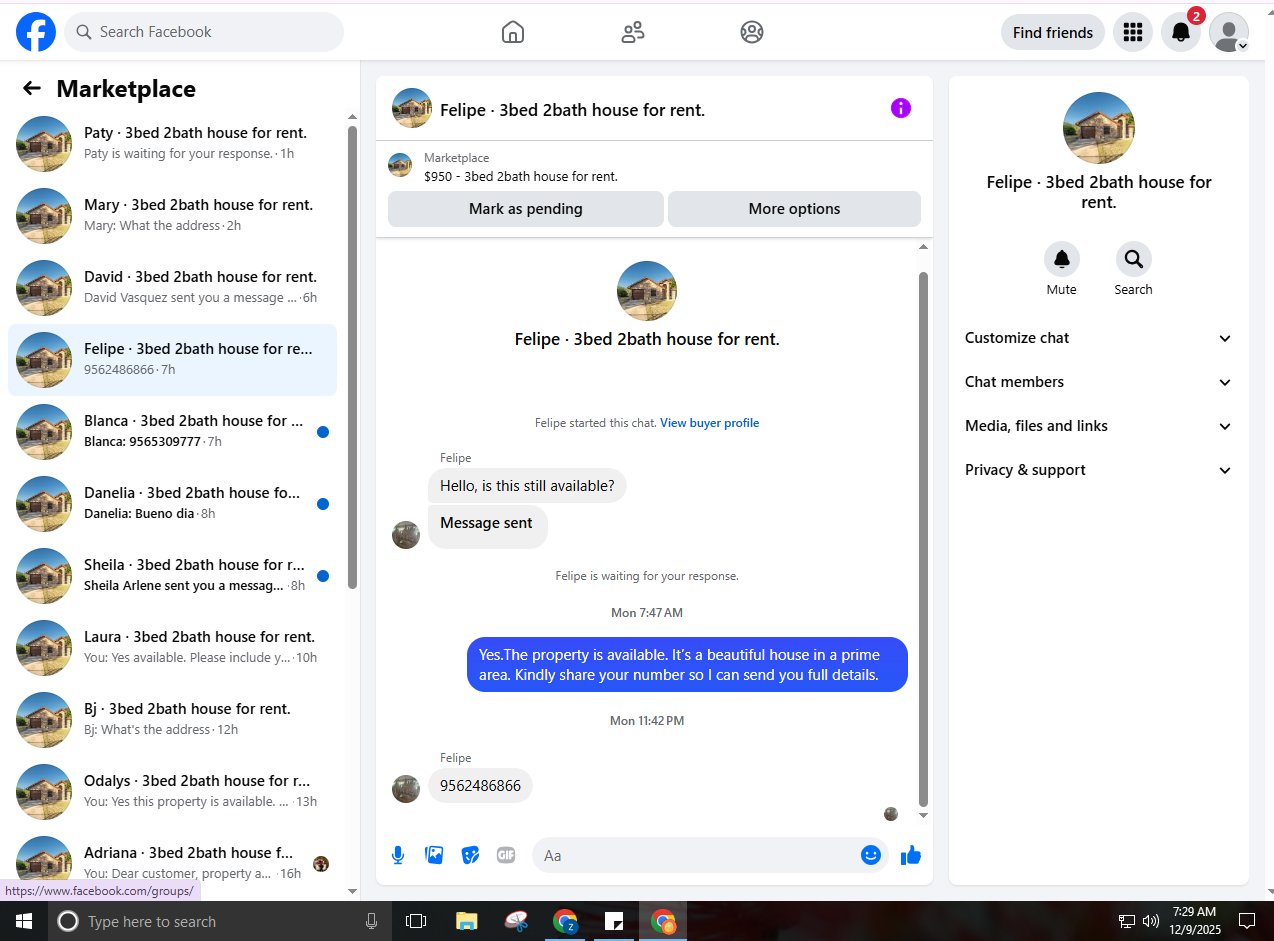Open Danelia's unread conversation

pos(172,504)
